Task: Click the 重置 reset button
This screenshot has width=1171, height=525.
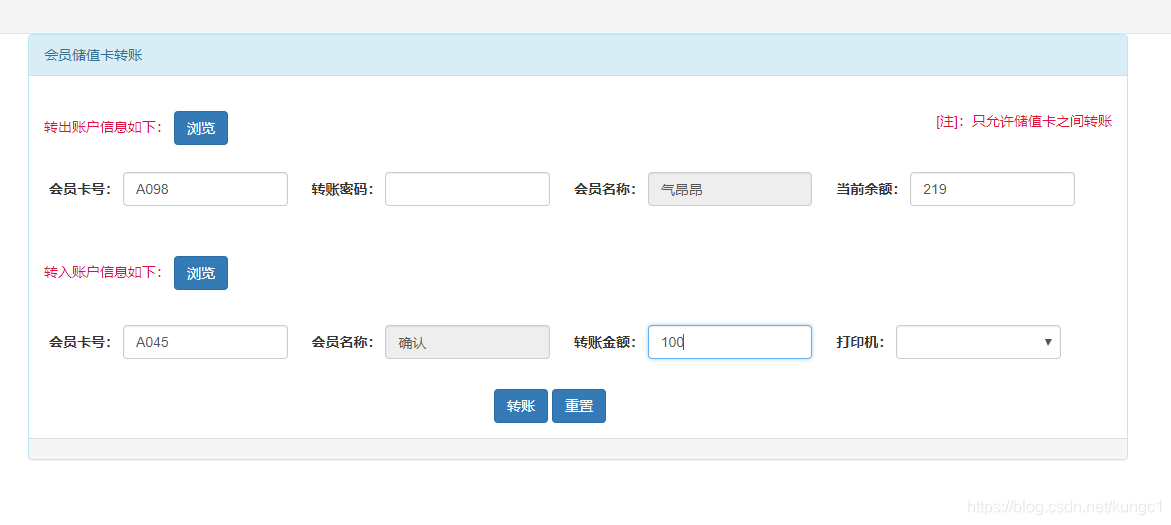Action: [x=579, y=406]
